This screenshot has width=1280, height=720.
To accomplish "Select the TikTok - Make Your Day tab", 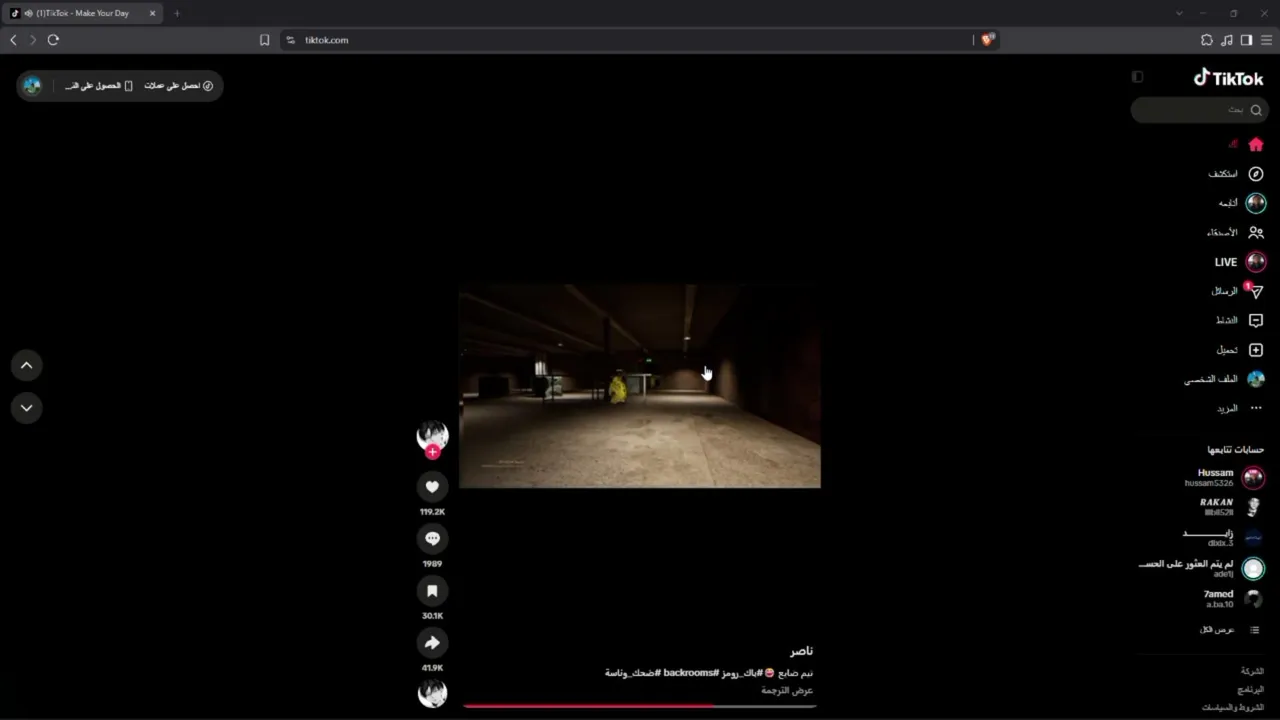I will pos(84,13).
